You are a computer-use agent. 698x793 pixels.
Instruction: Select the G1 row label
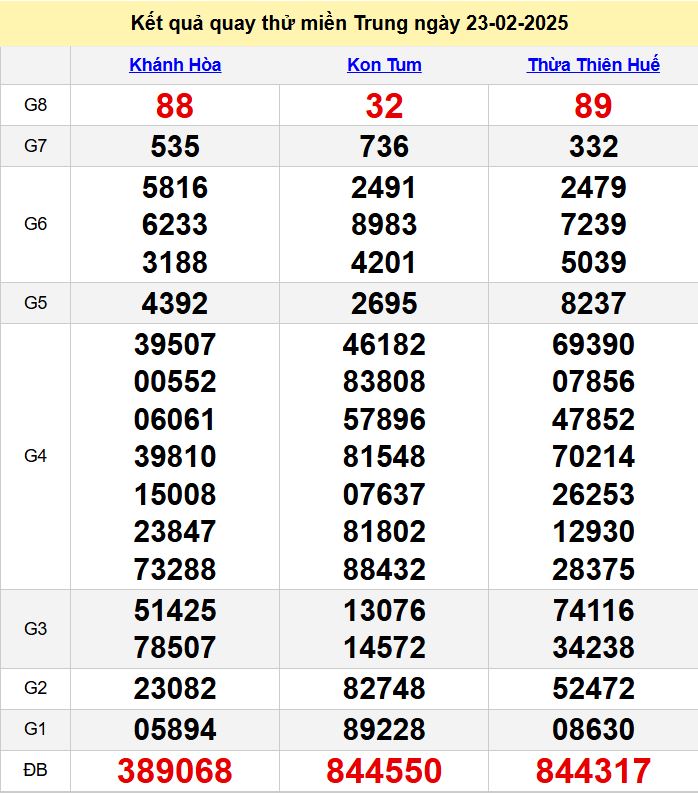point(35,729)
